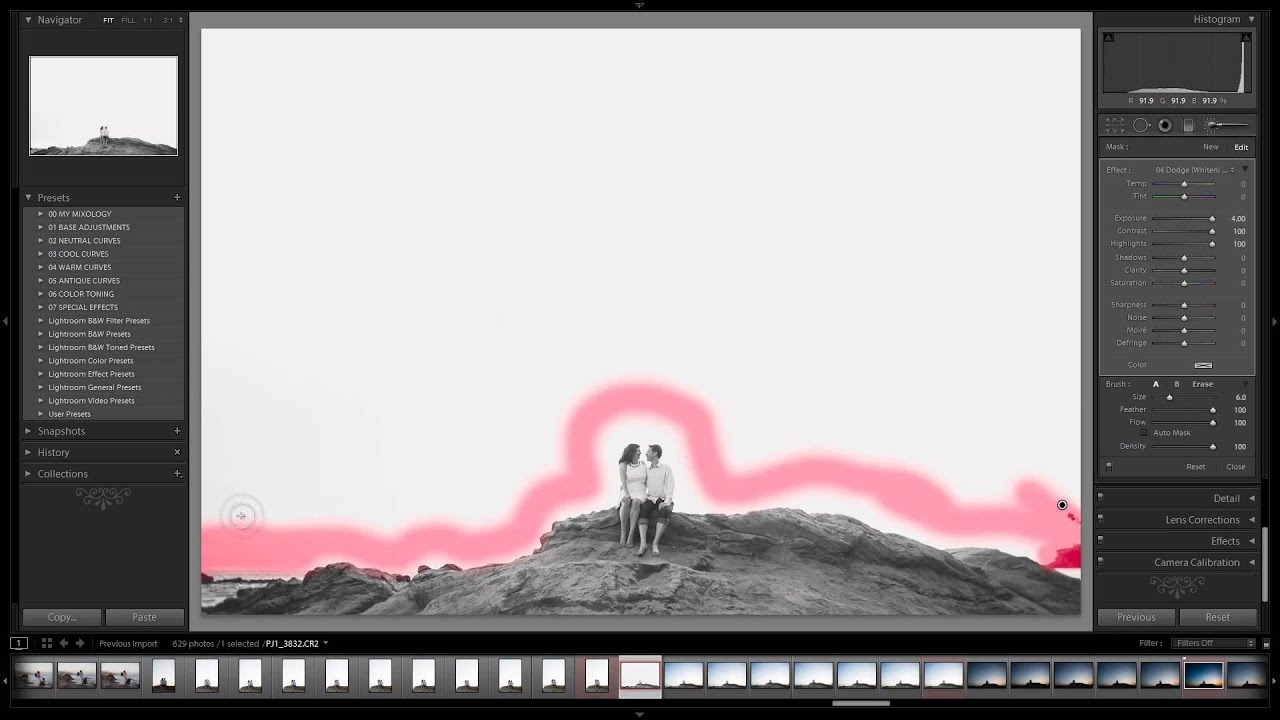Screen dimensions: 1280x720
Task: Toggle the Detail panel switch
Action: point(1100,496)
